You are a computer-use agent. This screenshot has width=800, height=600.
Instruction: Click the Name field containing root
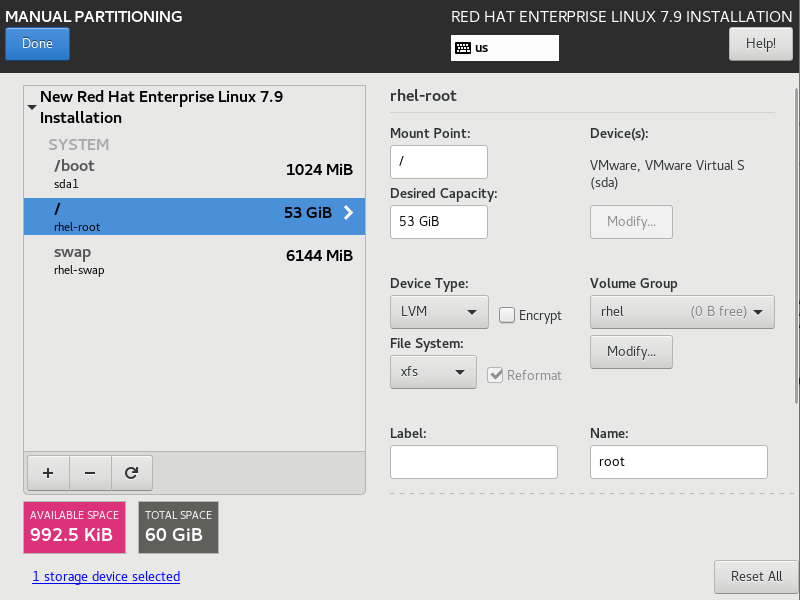coord(679,462)
